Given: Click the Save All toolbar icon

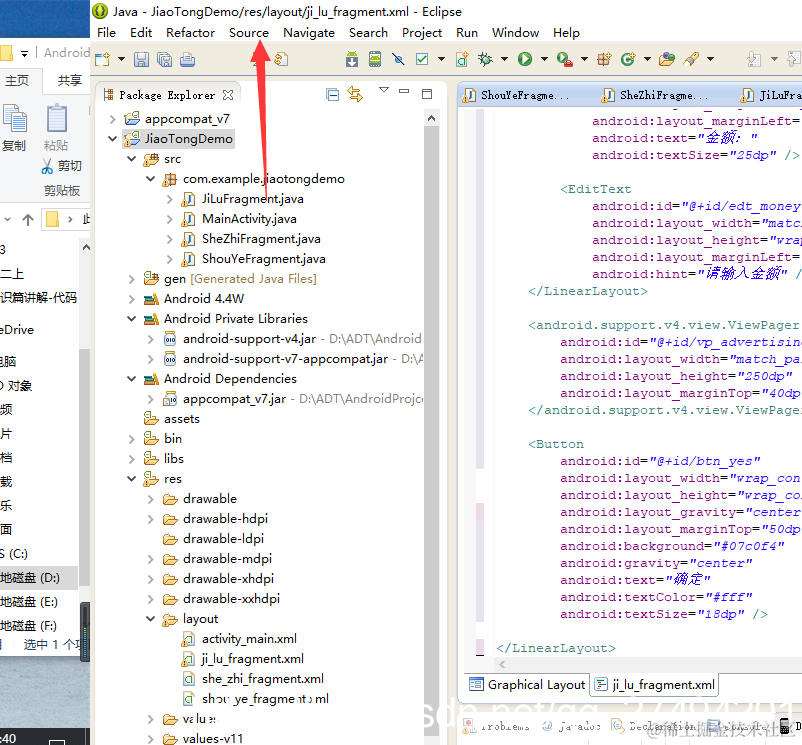Looking at the screenshot, I should pos(164,59).
